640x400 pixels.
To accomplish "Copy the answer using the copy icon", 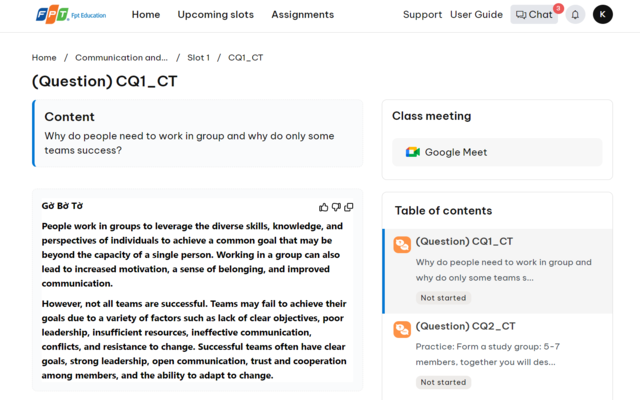I will (349, 207).
